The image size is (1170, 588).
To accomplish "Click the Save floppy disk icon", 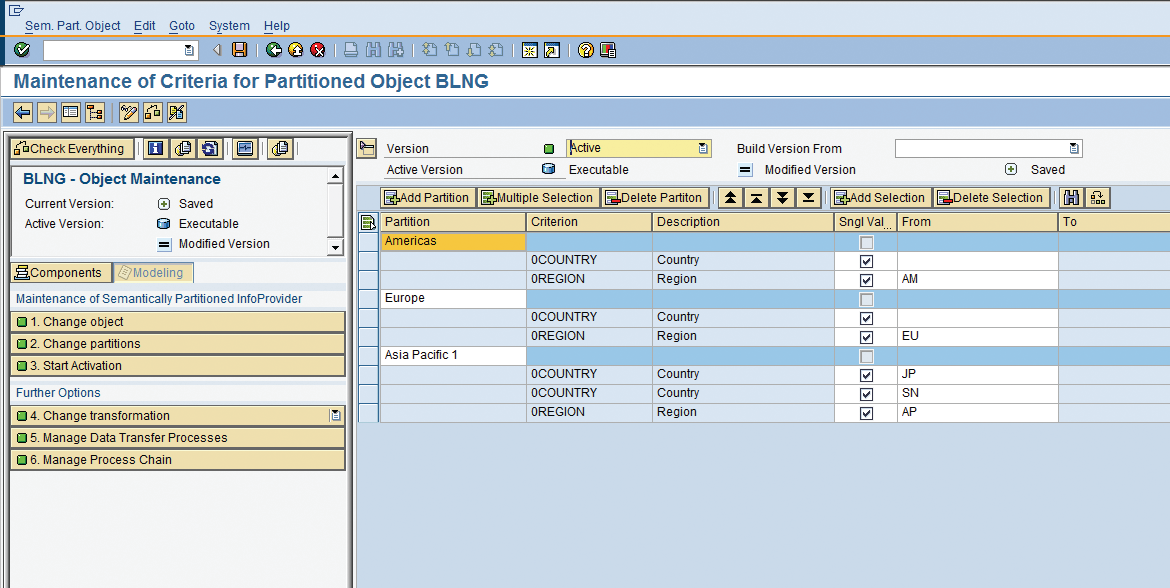I will point(240,50).
